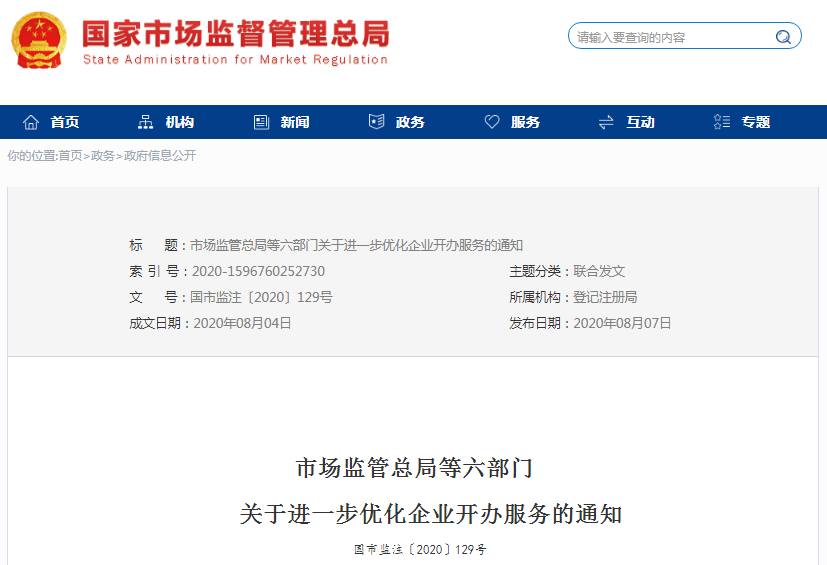Type in the search query input field
Viewport: 827px width, 565px height.
(670, 37)
